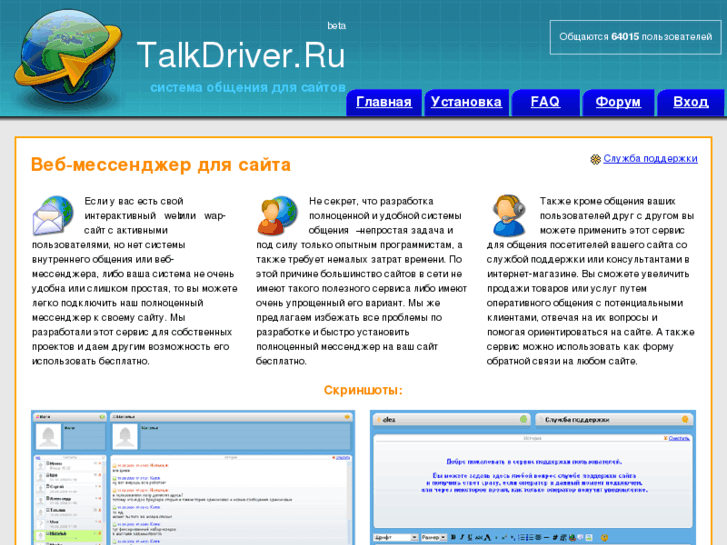The width and height of the screenshot is (727, 545).
Task: Click the orange status icon beside Служба поддержки tab
Action: [685, 419]
